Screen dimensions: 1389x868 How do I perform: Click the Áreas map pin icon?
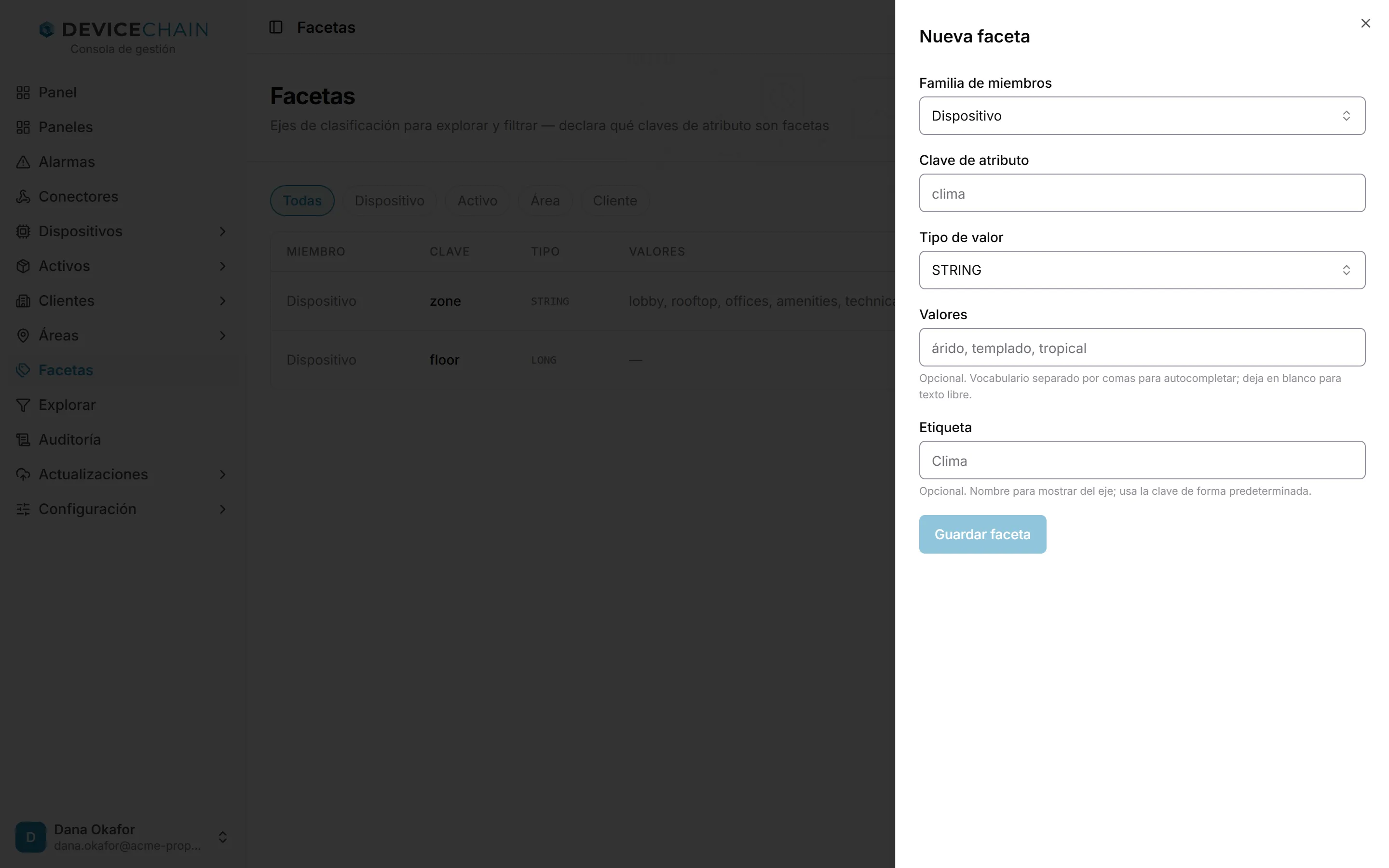point(23,336)
